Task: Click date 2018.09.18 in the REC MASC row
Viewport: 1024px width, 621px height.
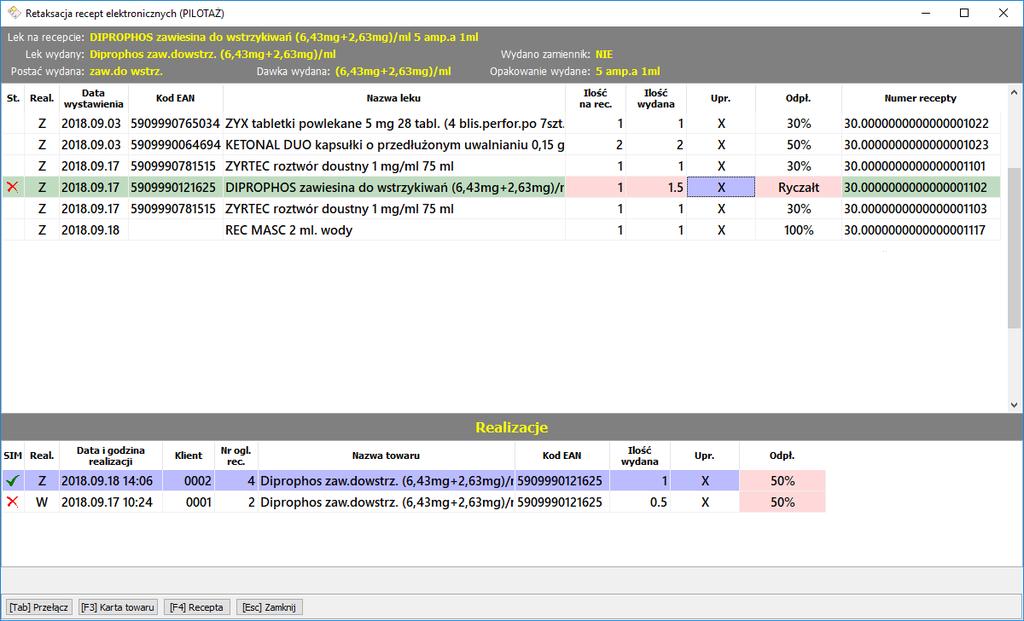Action: point(91,230)
